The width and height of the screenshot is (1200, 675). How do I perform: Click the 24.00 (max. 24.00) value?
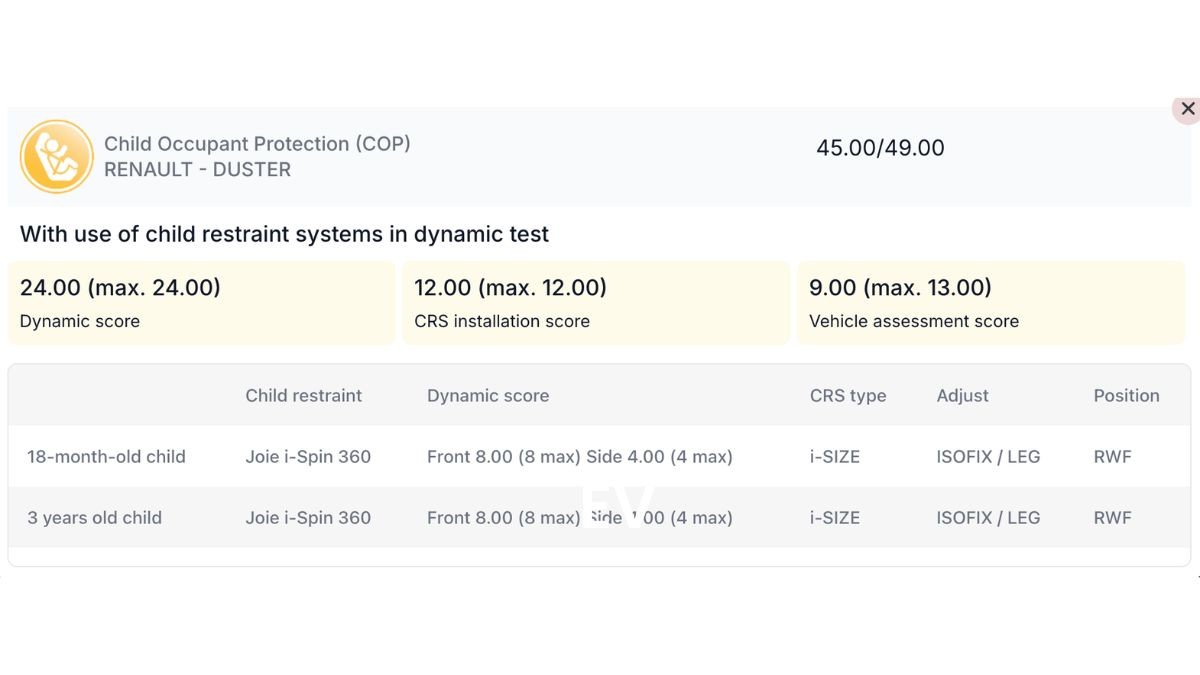coord(120,288)
